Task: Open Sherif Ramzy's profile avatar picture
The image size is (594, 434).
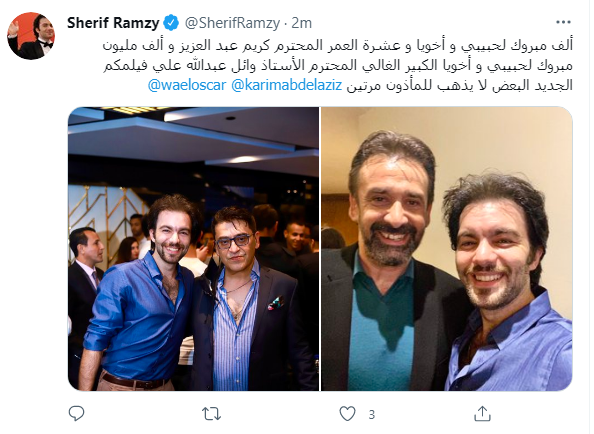Action: pos(31,36)
